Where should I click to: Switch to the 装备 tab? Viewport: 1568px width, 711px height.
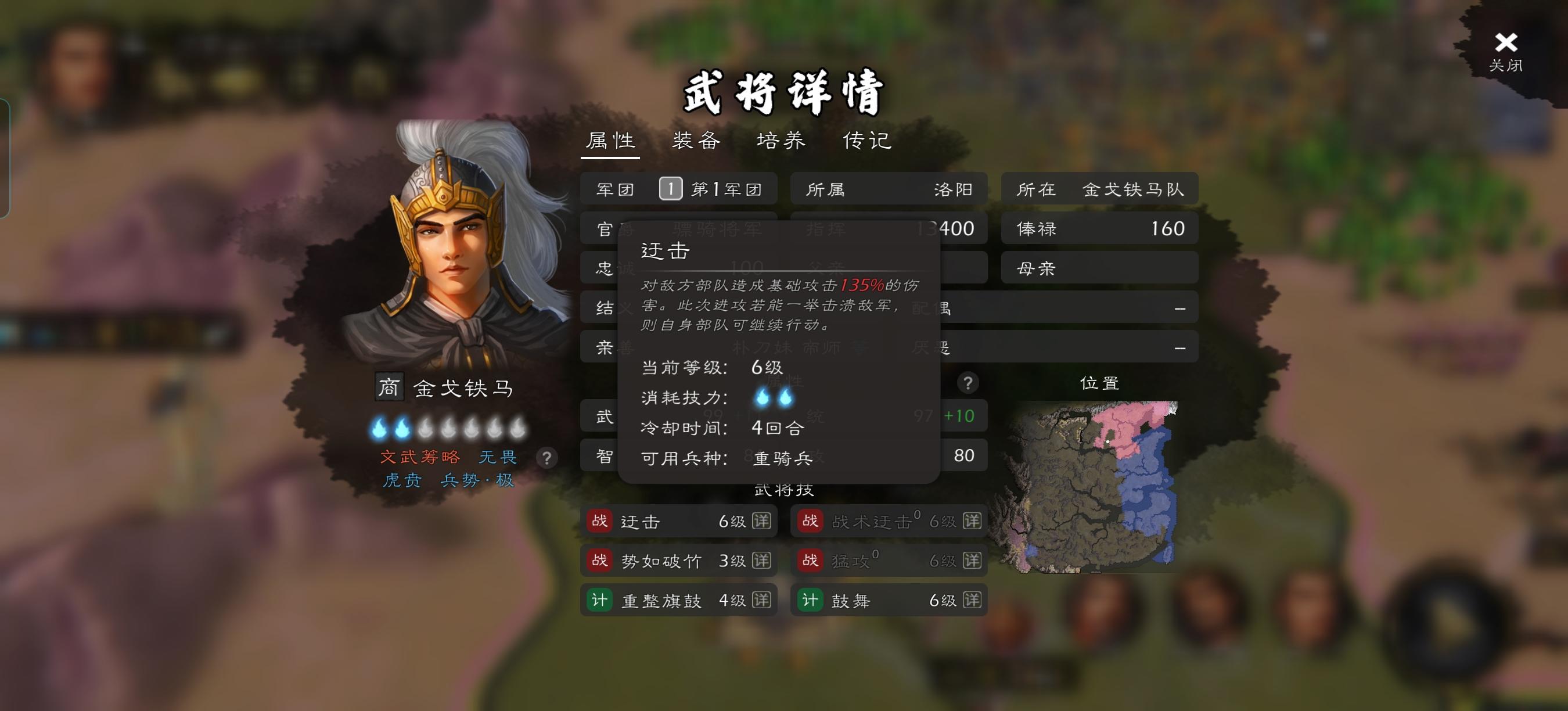696,141
